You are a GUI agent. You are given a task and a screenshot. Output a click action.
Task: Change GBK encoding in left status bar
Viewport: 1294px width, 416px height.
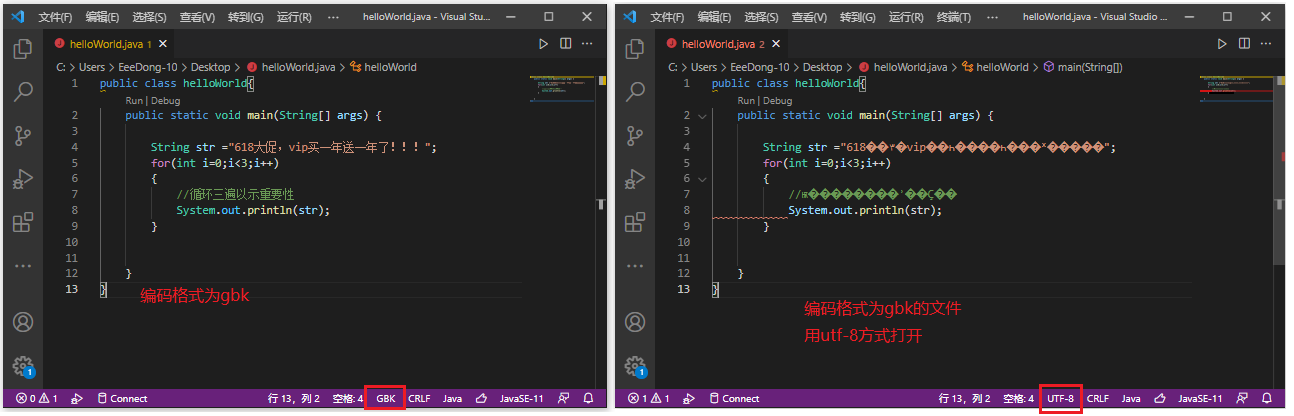[386, 398]
